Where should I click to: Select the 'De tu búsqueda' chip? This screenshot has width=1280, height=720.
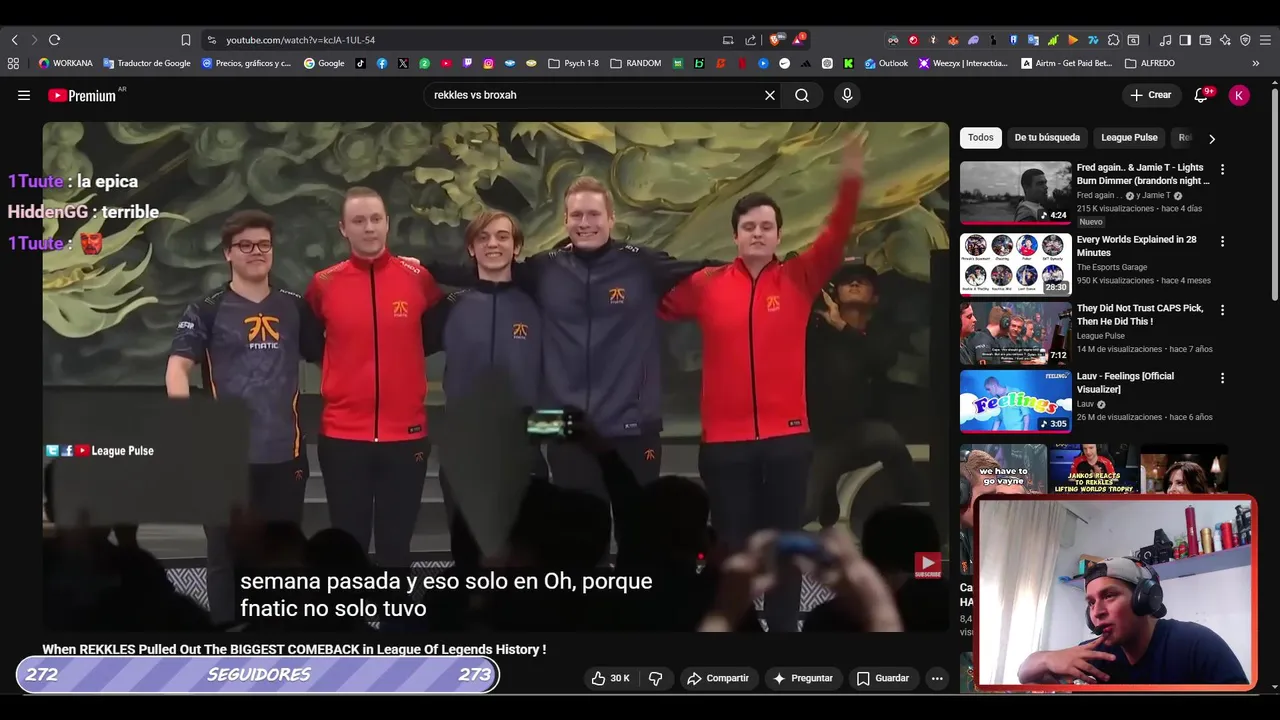pyautogui.click(x=1047, y=138)
